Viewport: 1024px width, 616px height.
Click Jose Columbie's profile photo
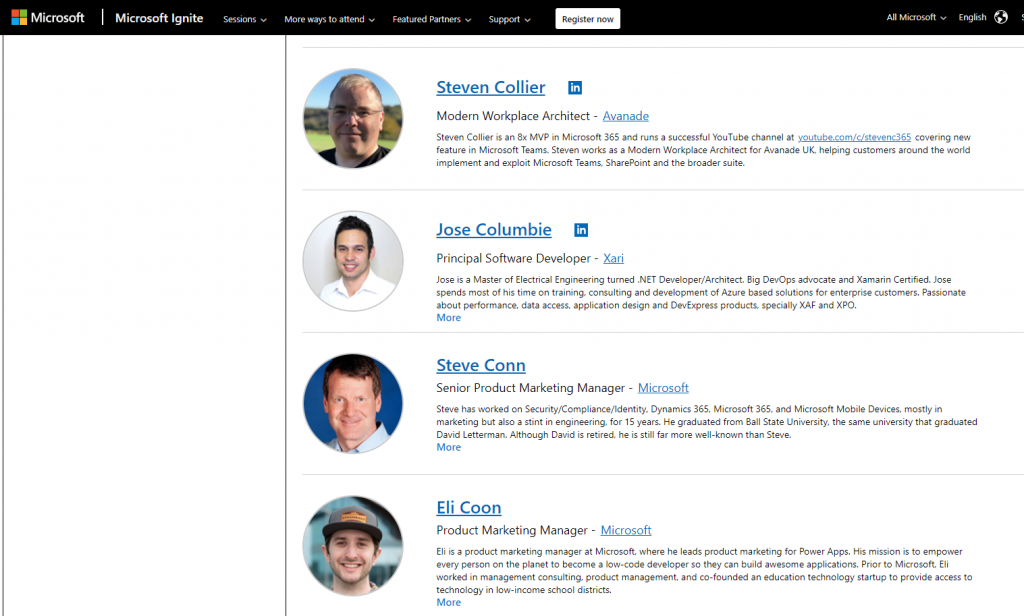click(353, 261)
